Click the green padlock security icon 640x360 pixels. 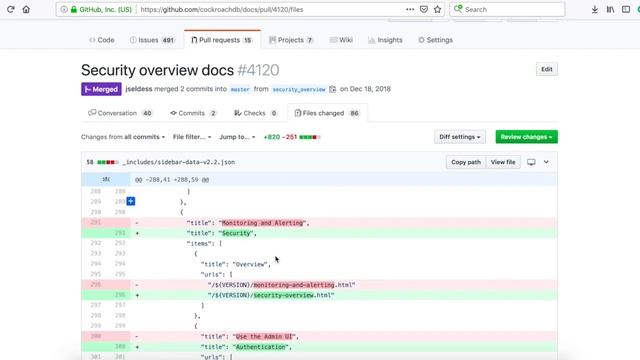tap(74, 9)
